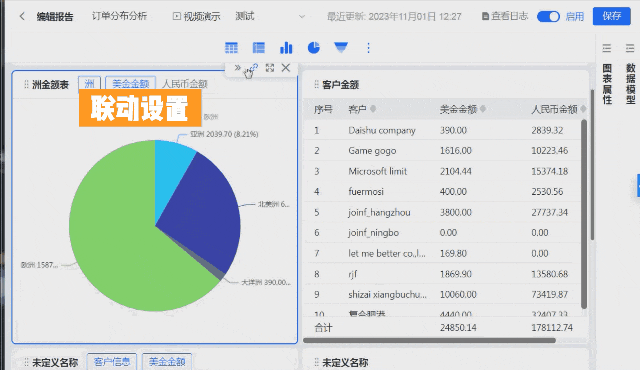
Task: Grab the drag handle beside 客户金额
Action: point(316,84)
